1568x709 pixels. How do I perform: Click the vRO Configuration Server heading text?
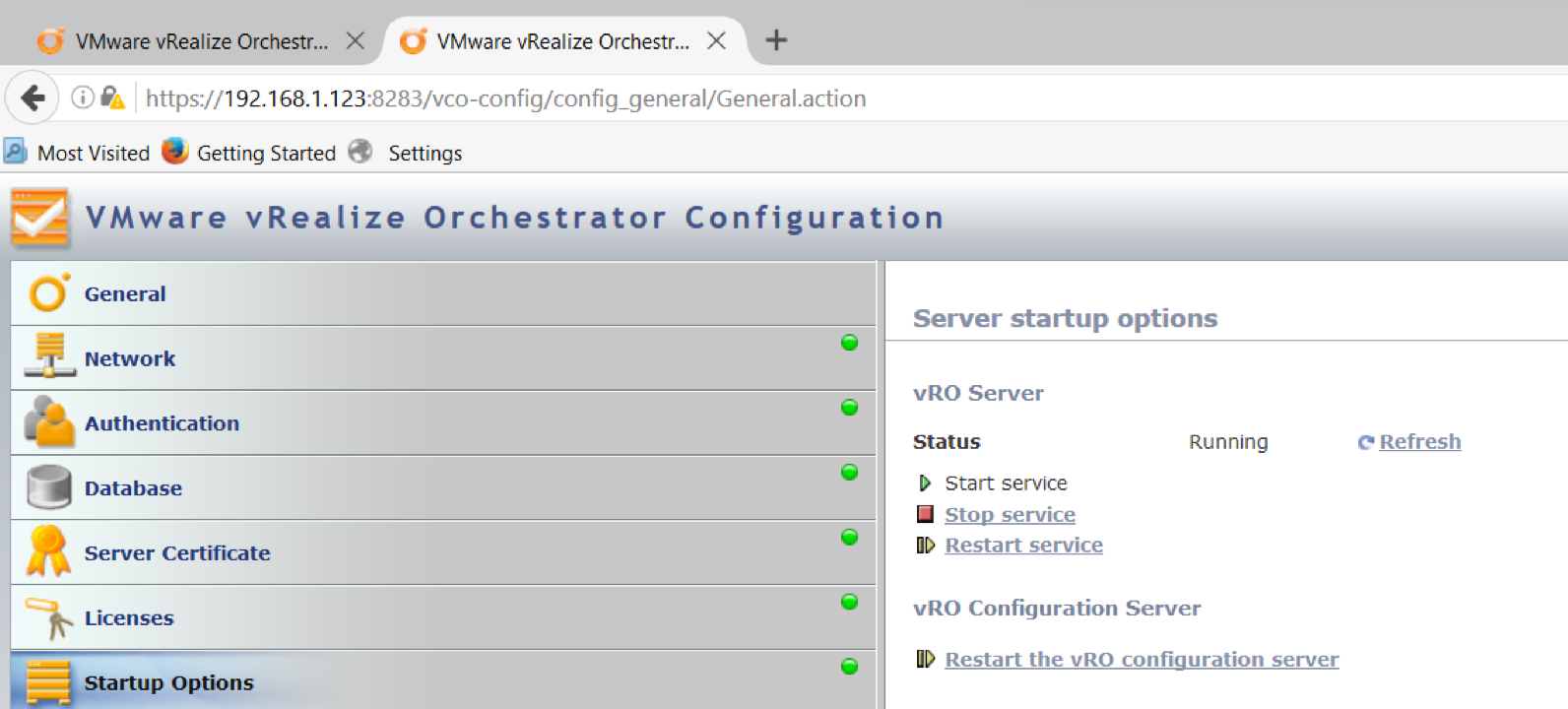(x=1057, y=608)
